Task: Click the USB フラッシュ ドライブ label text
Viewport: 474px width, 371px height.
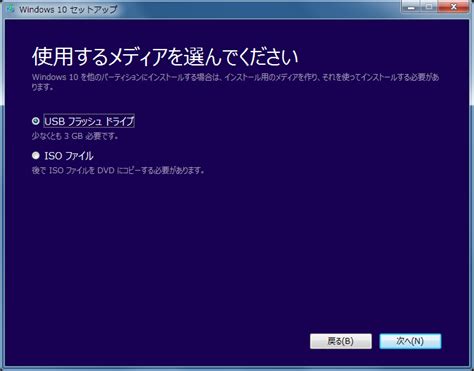Action: tap(89, 121)
